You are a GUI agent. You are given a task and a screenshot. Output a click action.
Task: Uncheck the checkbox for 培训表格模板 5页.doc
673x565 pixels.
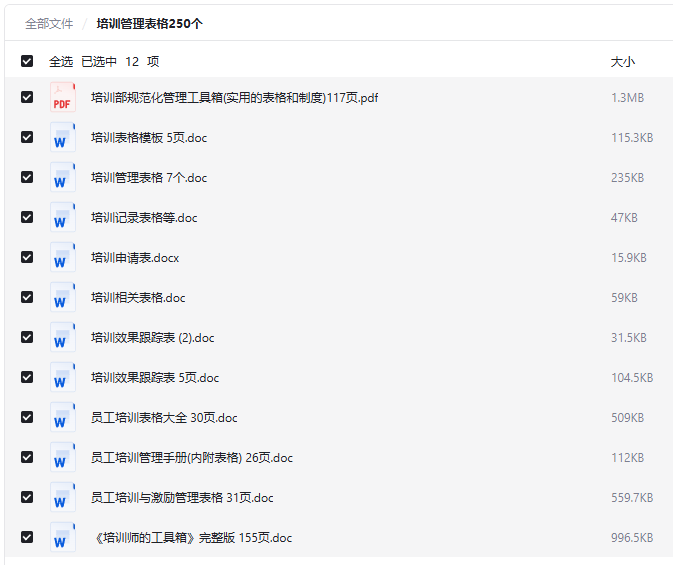27,137
